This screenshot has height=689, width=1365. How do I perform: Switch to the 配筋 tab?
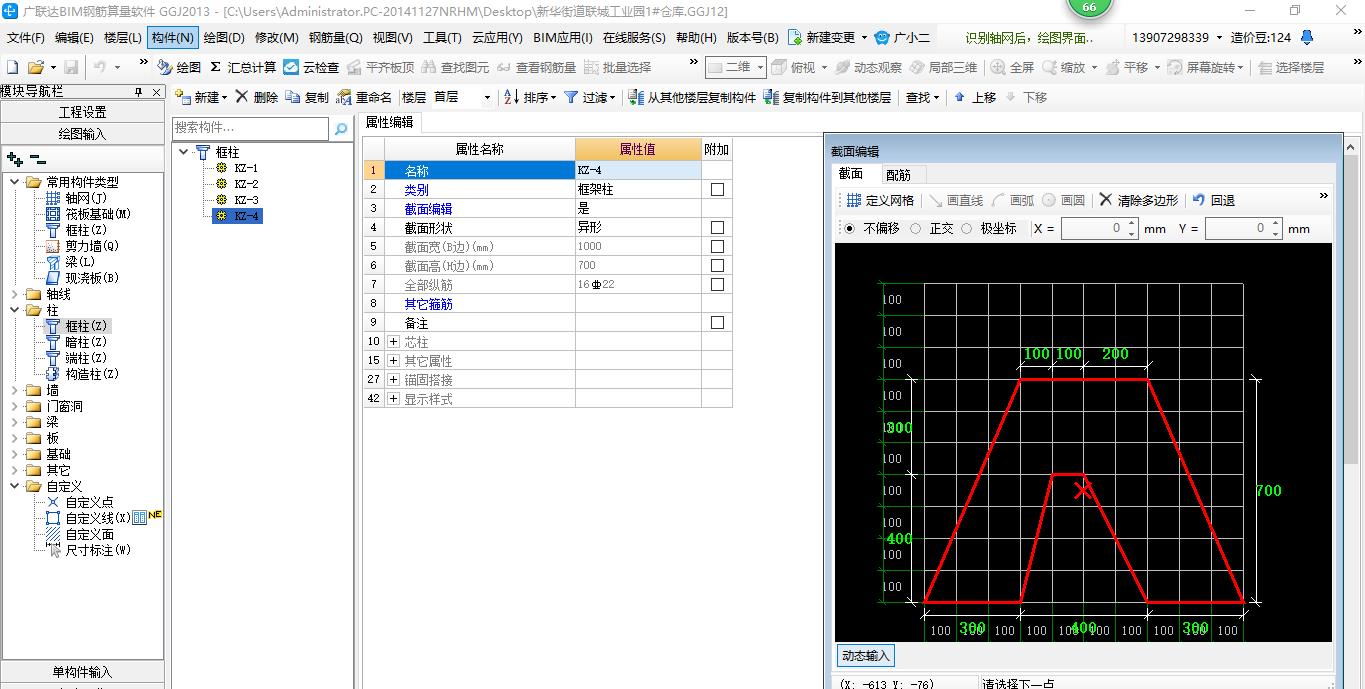coord(898,175)
